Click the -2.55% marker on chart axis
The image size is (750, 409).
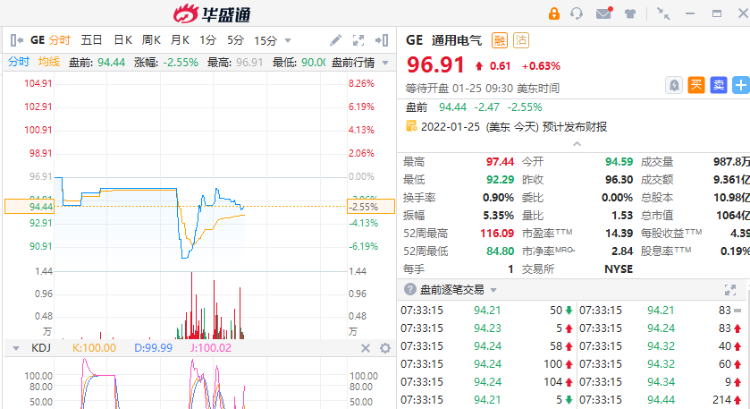point(371,207)
